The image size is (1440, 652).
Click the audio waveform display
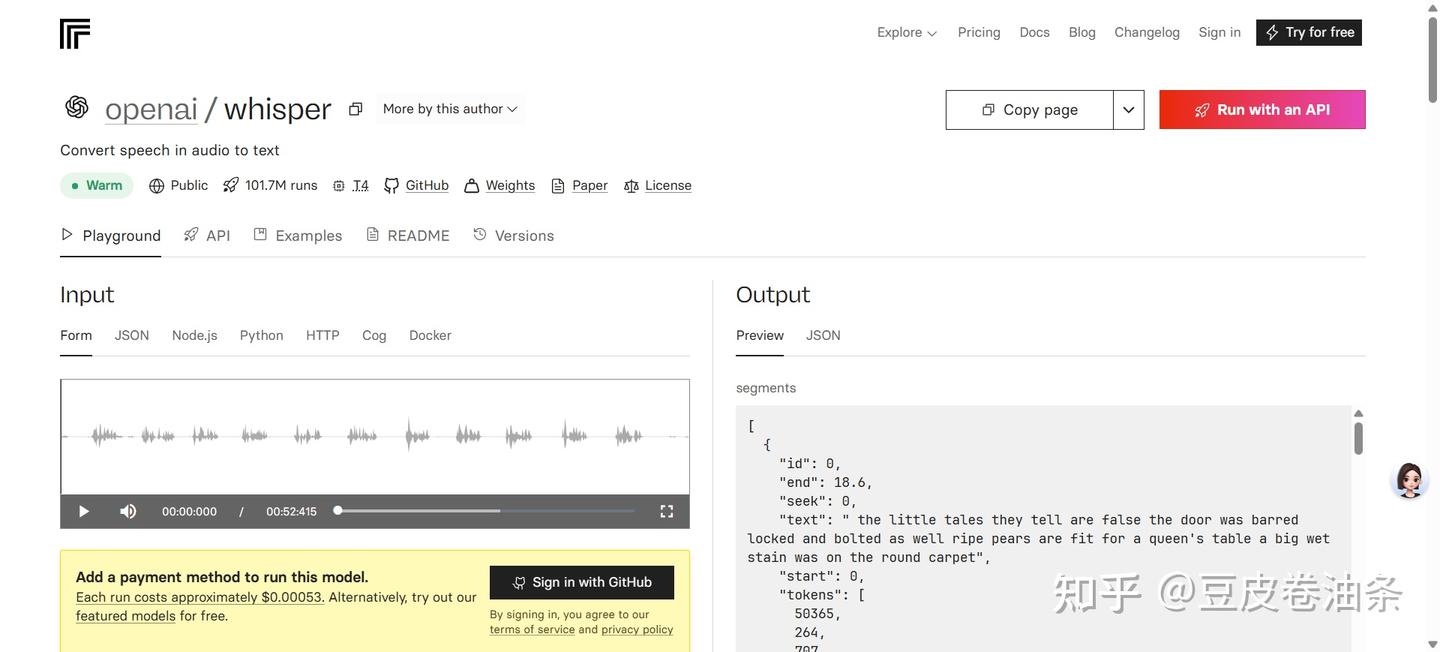coord(375,436)
